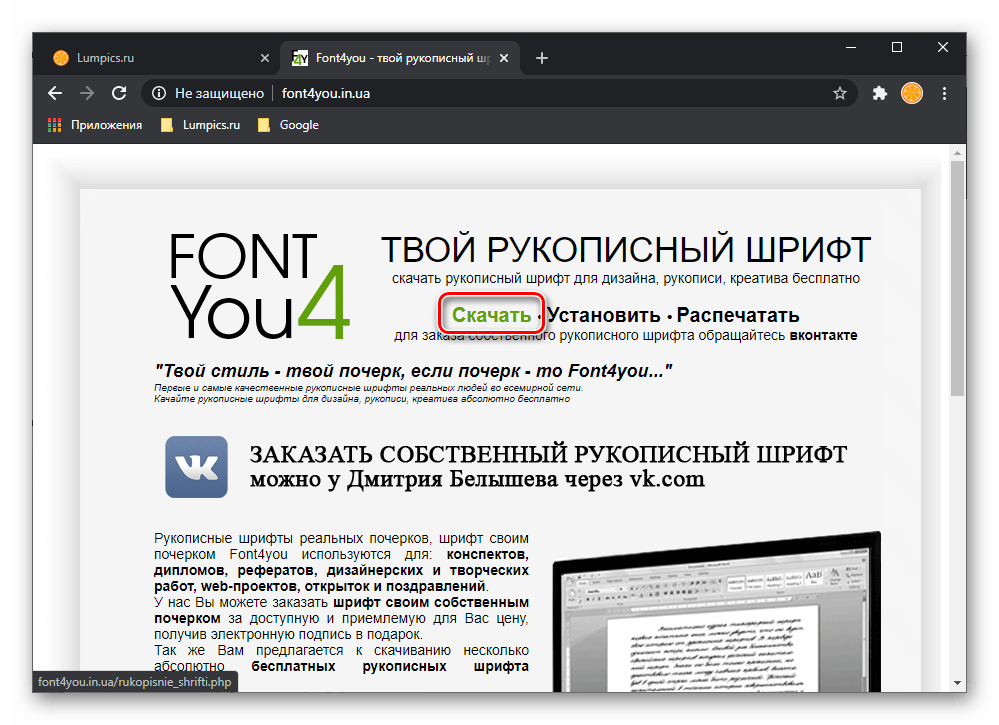Click the Скачать link

[x=491, y=315]
